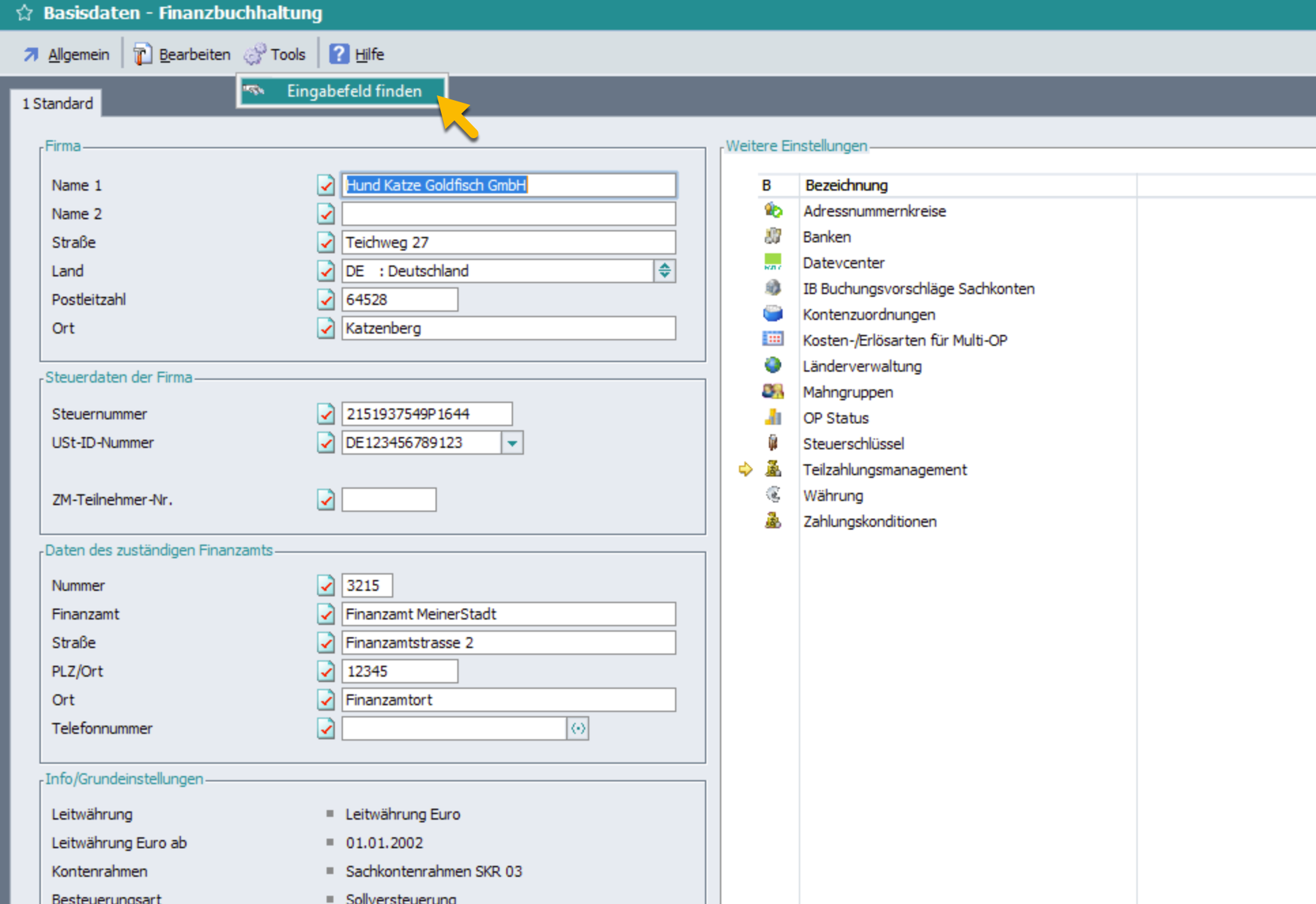Open the USt-ID-Nummer dropdown arrow
Screen dimensions: 1316x904
512,443
